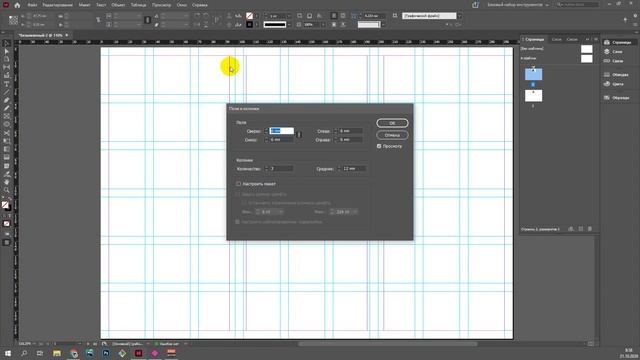Select the Gradient Swatch tool
The width and height of the screenshot is (640, 360).
pos(7,149)
